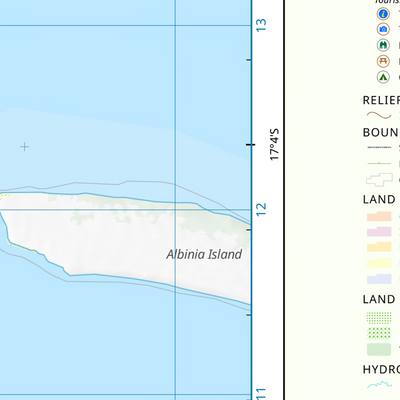The width and height of the screenshot is (400, 400).
Task: Click the brown contour line symbol
Action: coord(379,115)
